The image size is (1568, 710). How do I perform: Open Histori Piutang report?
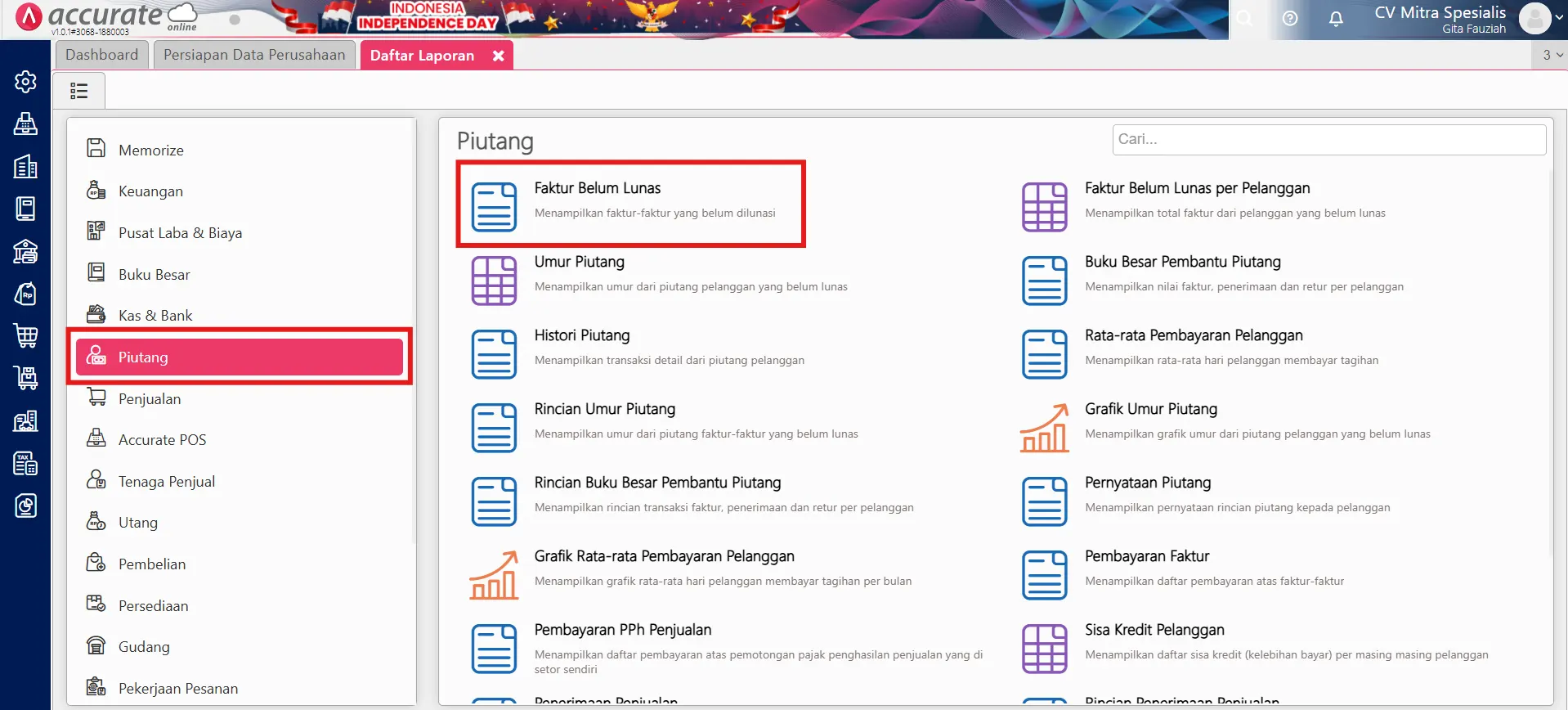coord(582,335)
